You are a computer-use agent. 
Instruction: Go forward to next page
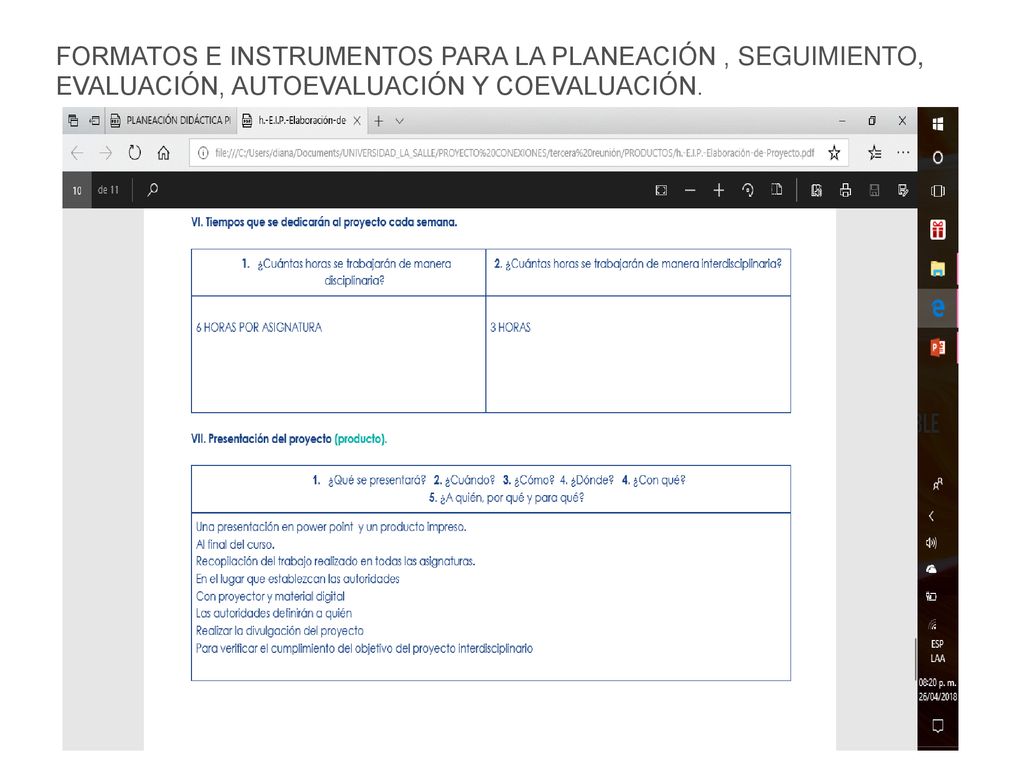pyautogui.click(x=106, y=153)
